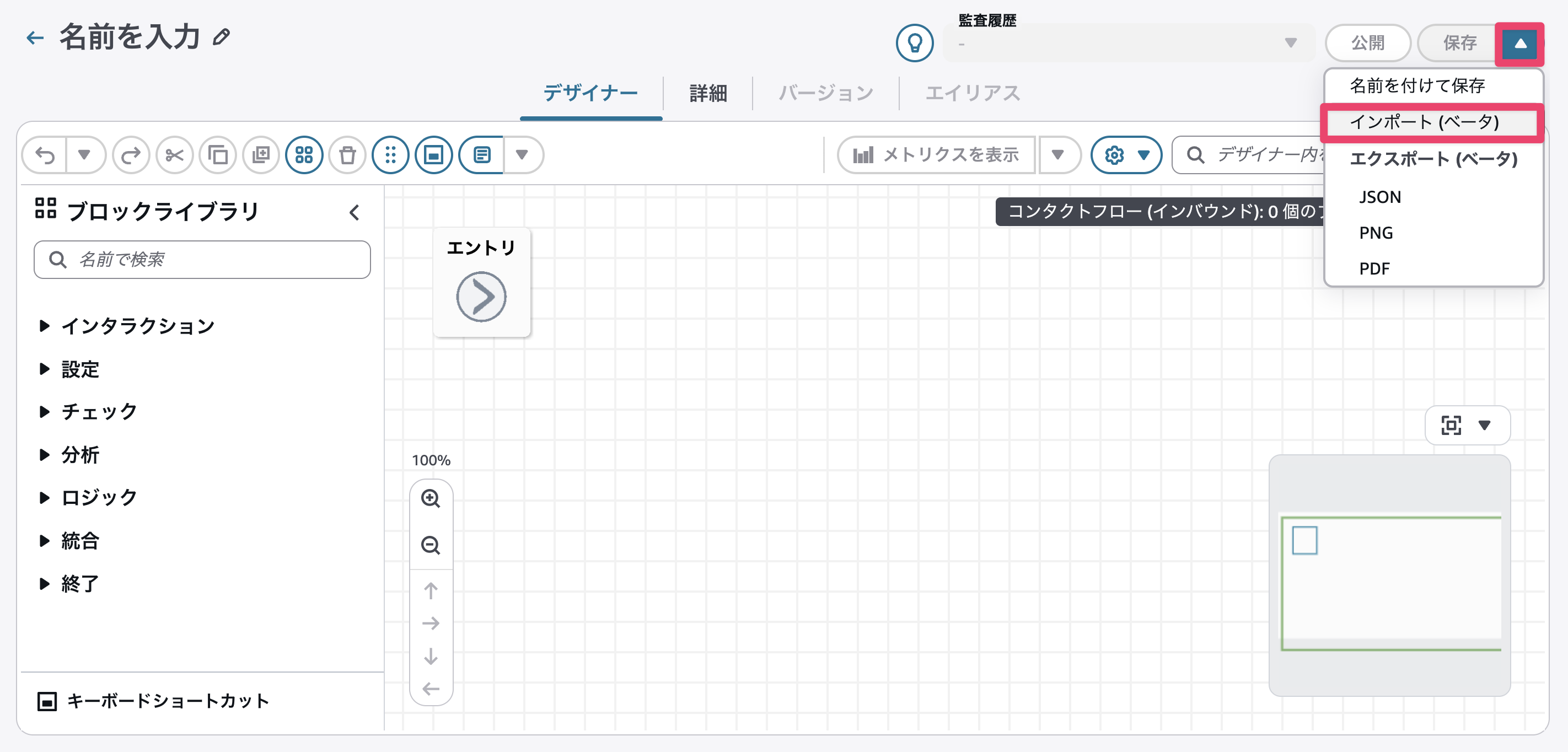The width and height of the screenshot is (1568, 752).
Task: Expand the 設定 category
Action: 70,369
